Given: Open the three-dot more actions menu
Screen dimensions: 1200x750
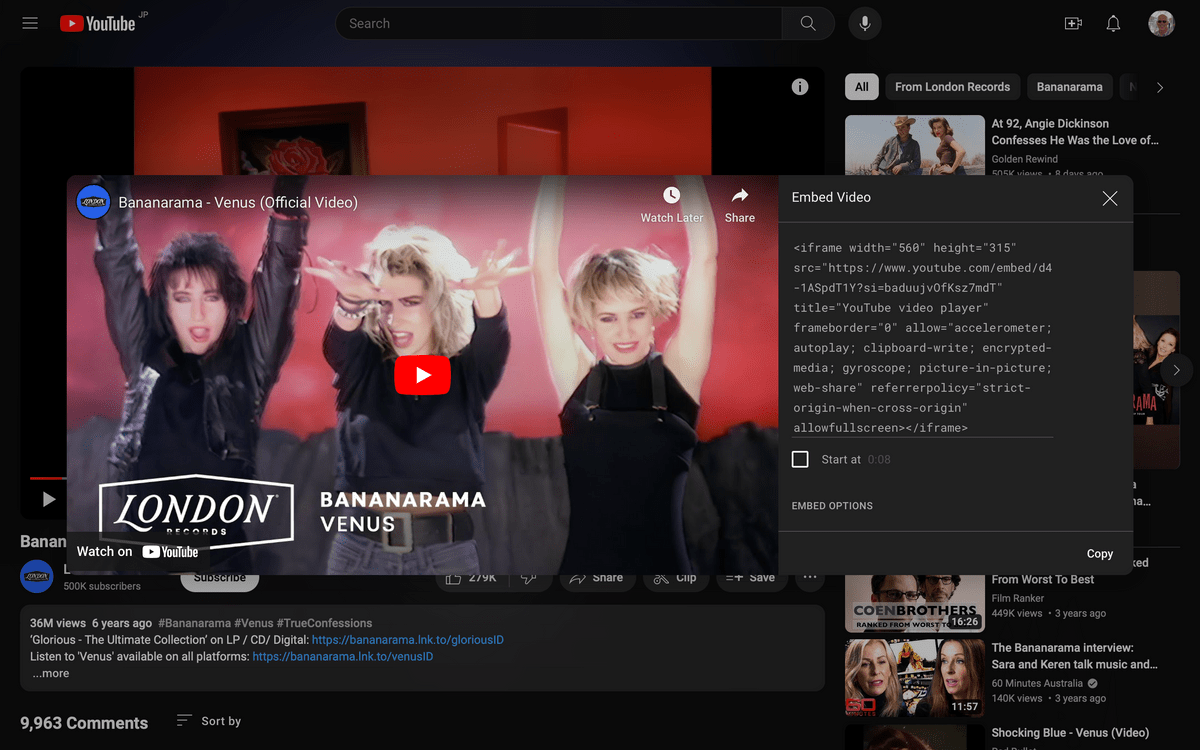Looking at the screenshot, I should click(x=810, y=577).
